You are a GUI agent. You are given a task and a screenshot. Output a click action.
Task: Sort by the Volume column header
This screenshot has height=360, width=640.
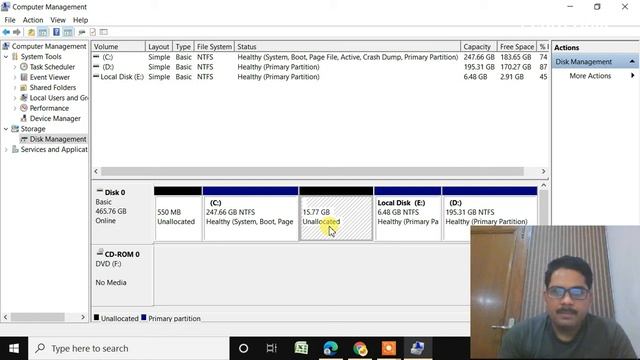click(118, 47)
